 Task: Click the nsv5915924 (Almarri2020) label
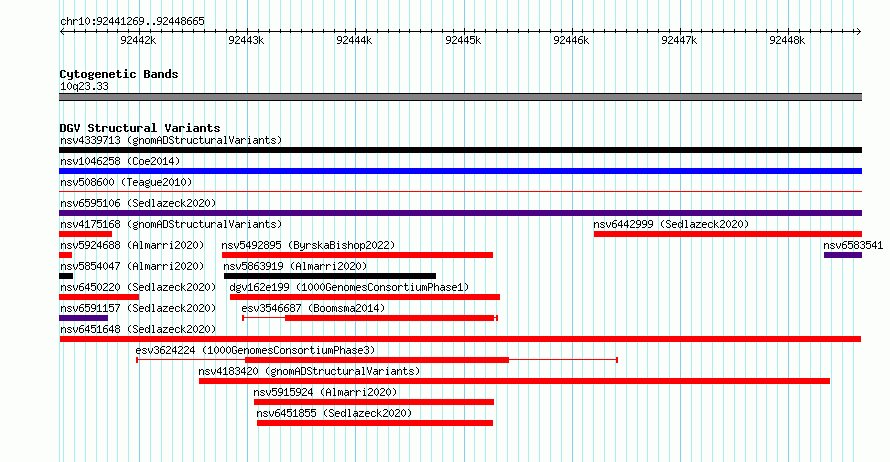pos(325,392)
